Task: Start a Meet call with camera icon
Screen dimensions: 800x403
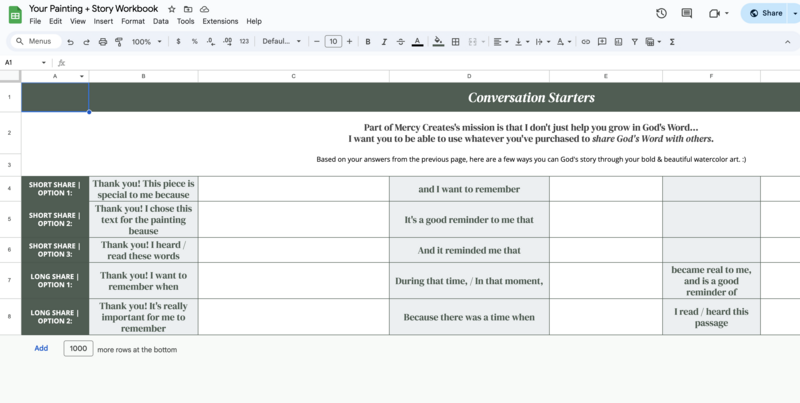Action: click(714, 13)
